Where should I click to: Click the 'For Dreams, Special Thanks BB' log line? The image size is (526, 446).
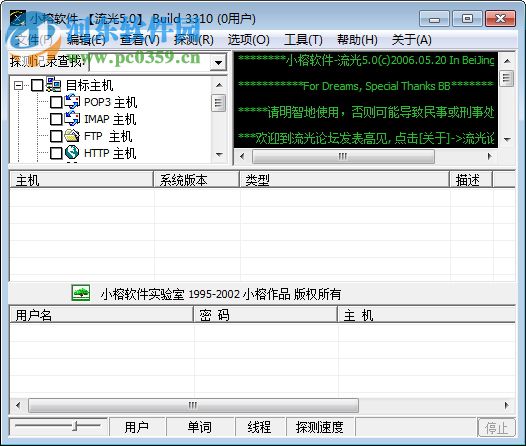coord(366,86)
